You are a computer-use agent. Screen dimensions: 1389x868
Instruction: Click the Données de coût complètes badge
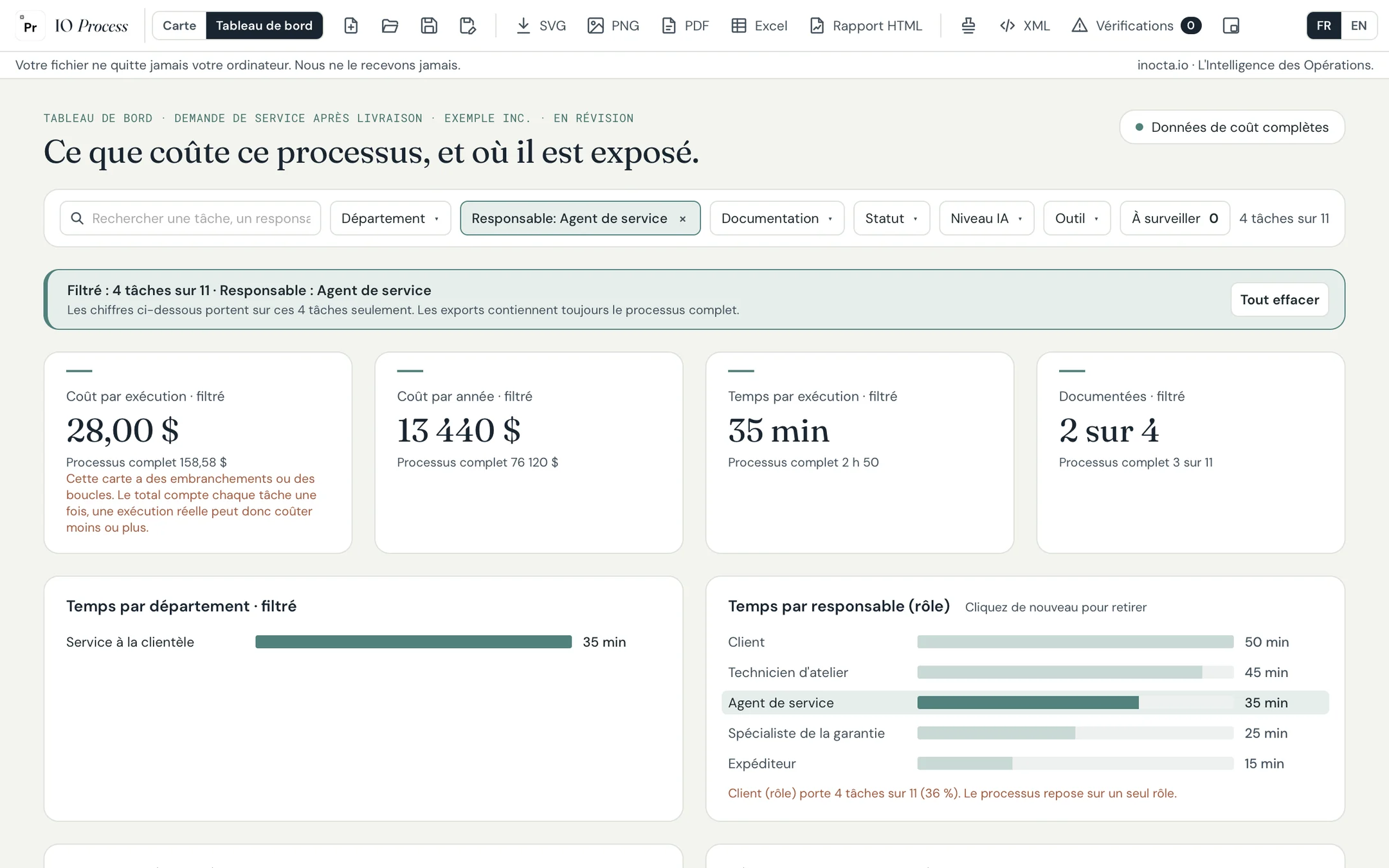click(1232, 127)
